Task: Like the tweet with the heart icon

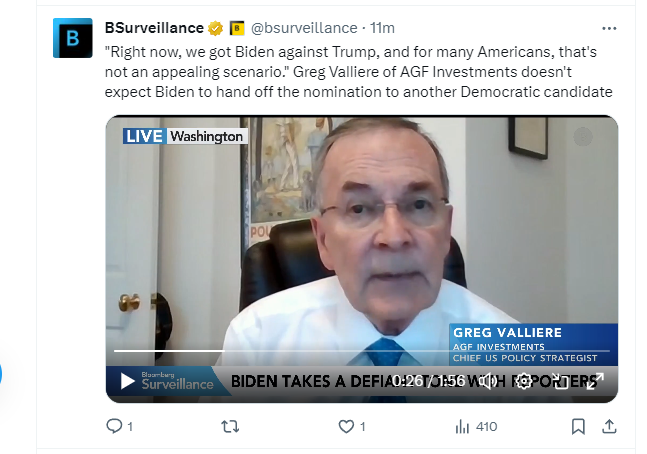Action: pos(346,427)
